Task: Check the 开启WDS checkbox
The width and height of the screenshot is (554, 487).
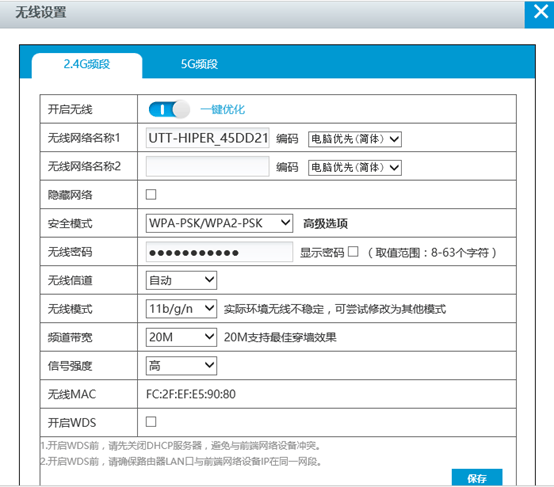Action: (151, 422)
